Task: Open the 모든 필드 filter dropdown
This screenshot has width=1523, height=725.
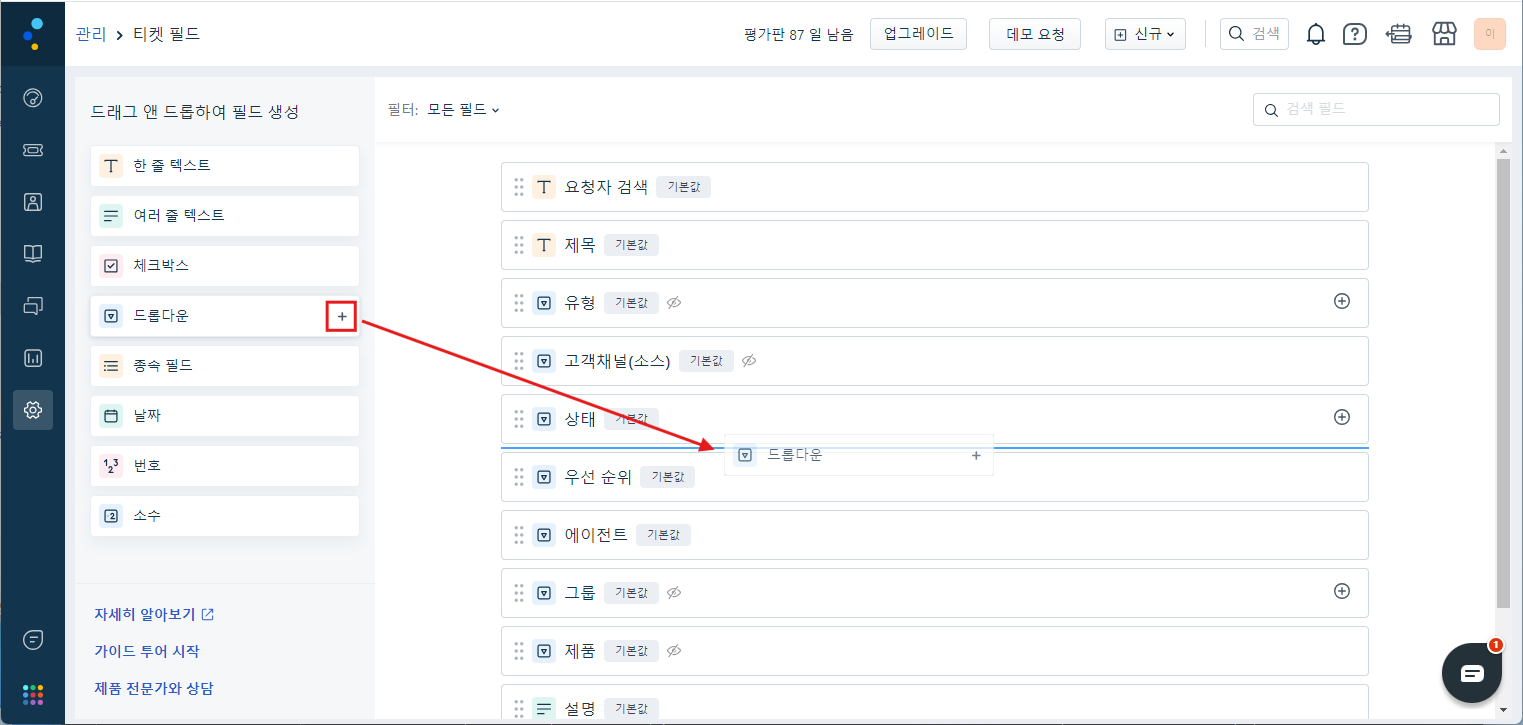Action: tap(463, 109)
